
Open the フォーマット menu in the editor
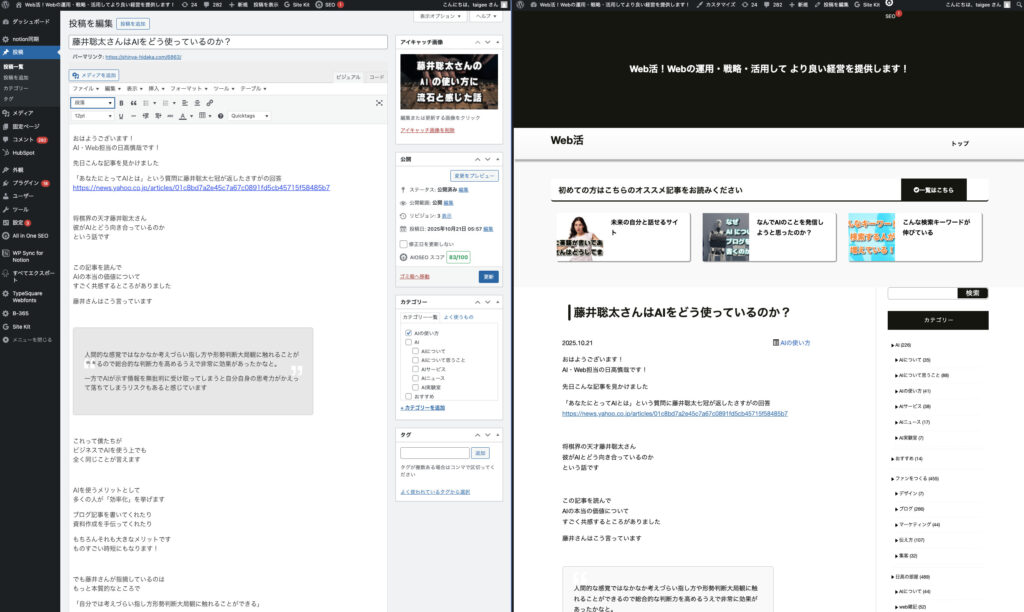tap(185, 89)
